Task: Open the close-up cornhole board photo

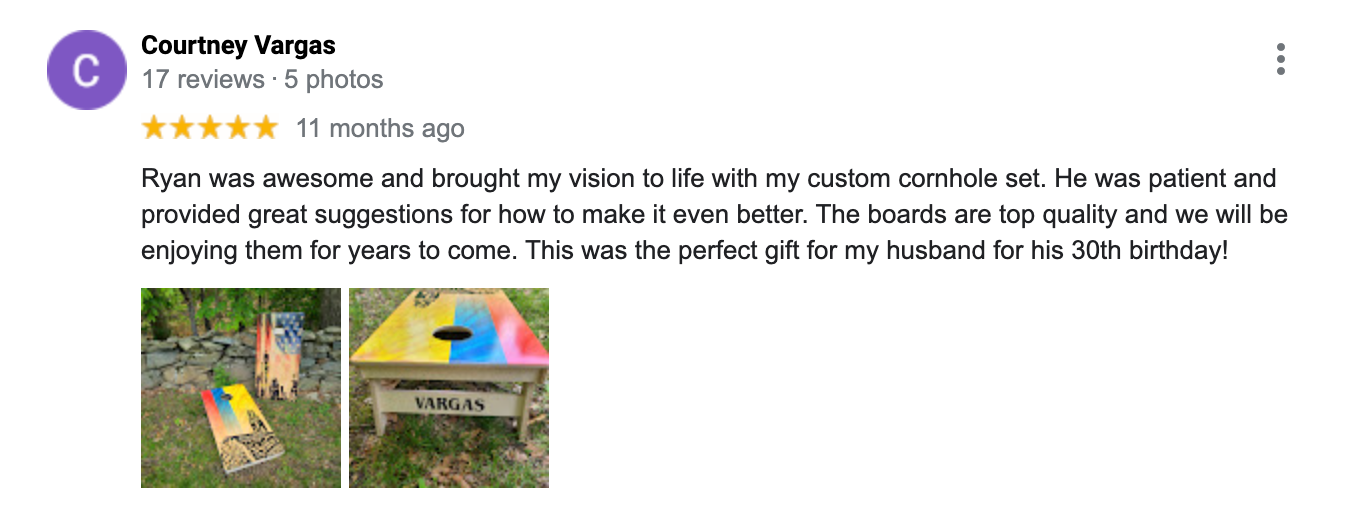Action: 448,388
